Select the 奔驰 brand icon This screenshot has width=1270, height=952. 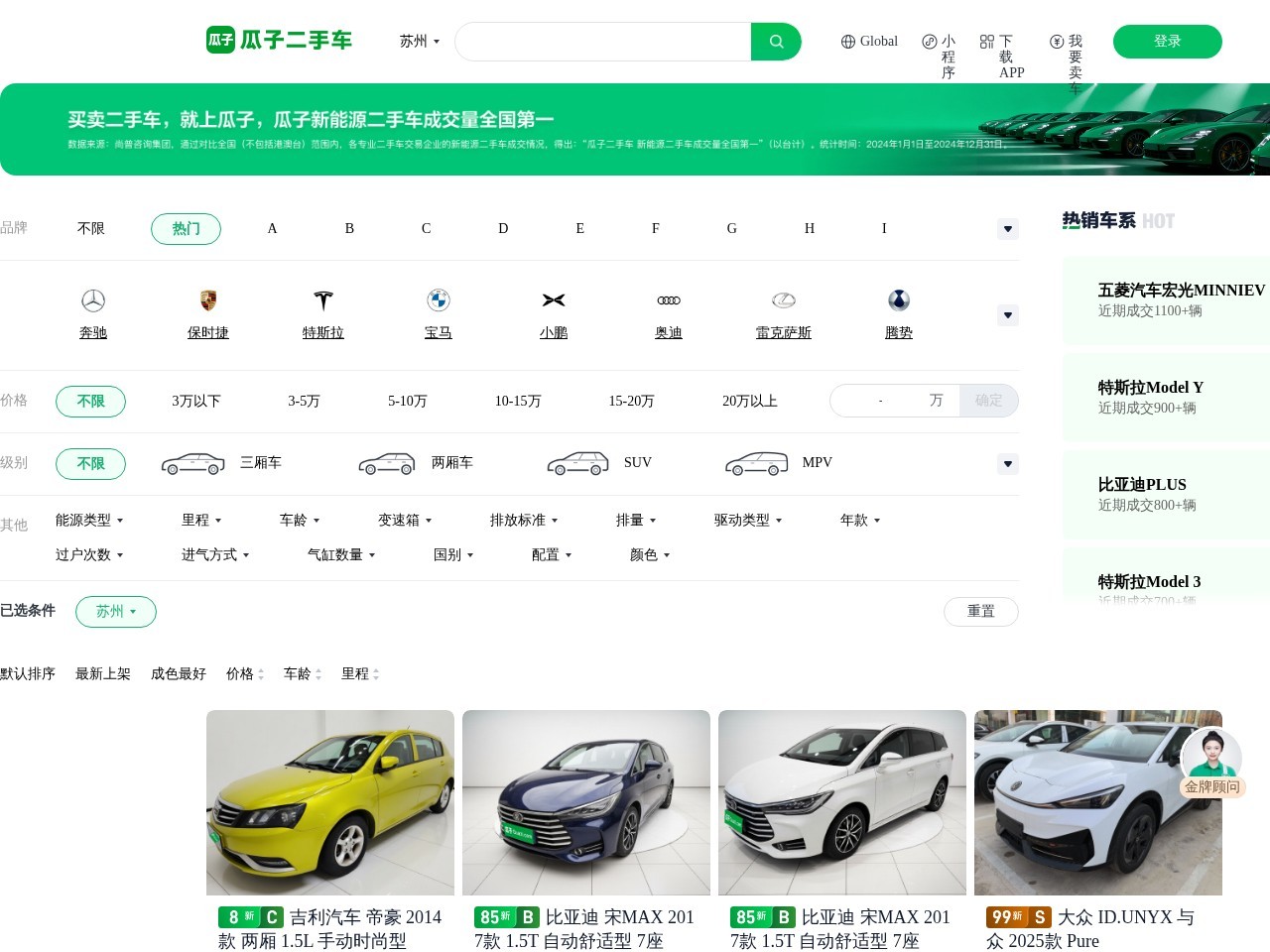click(x=92, y=300)
